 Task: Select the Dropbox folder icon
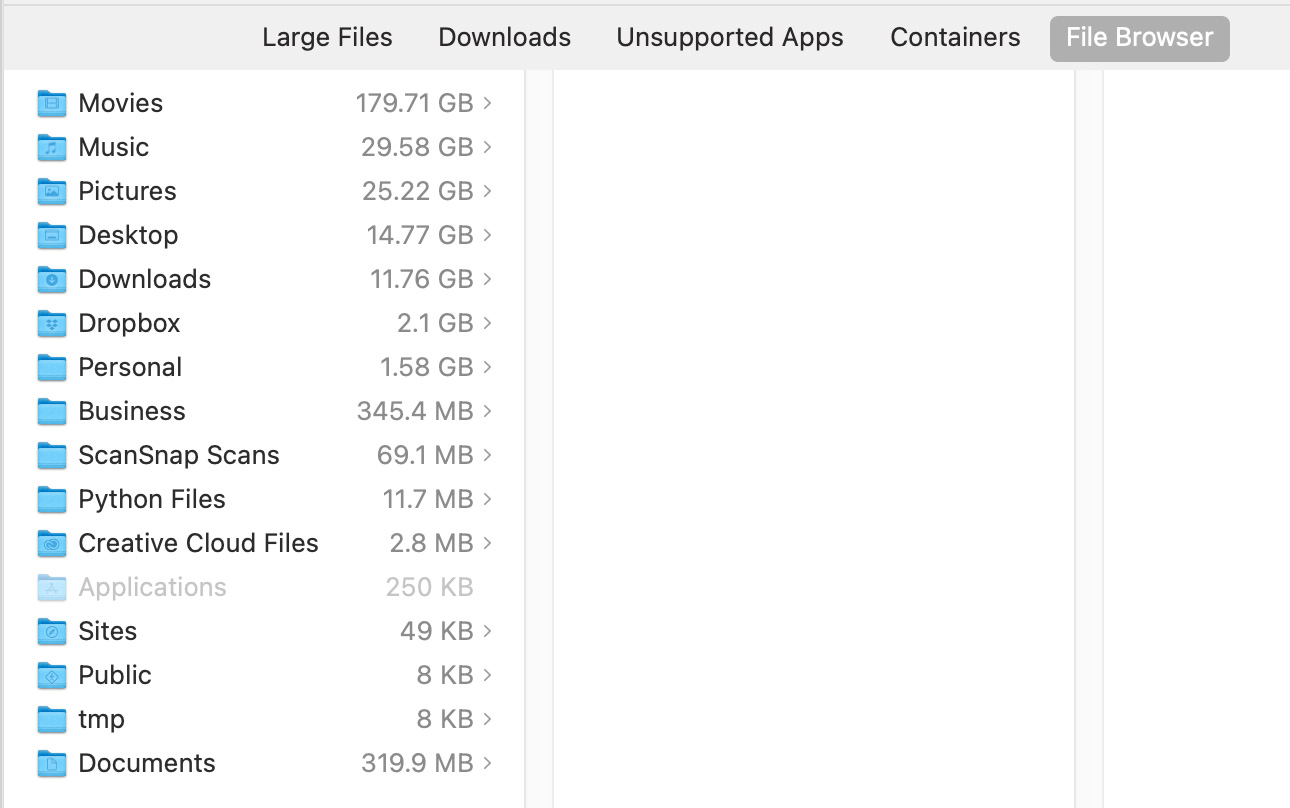click(x=52, y=323)
